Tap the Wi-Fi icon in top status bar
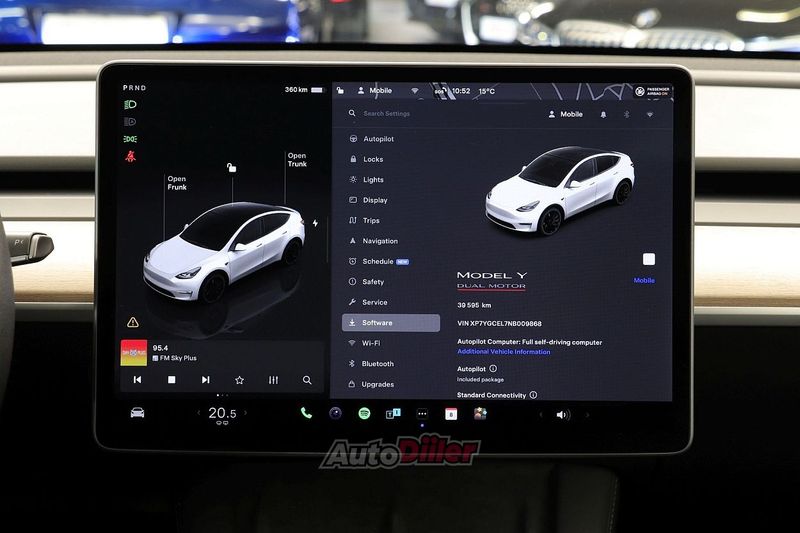This screenshot has height=533, width=800. click(x=415, y=91)
